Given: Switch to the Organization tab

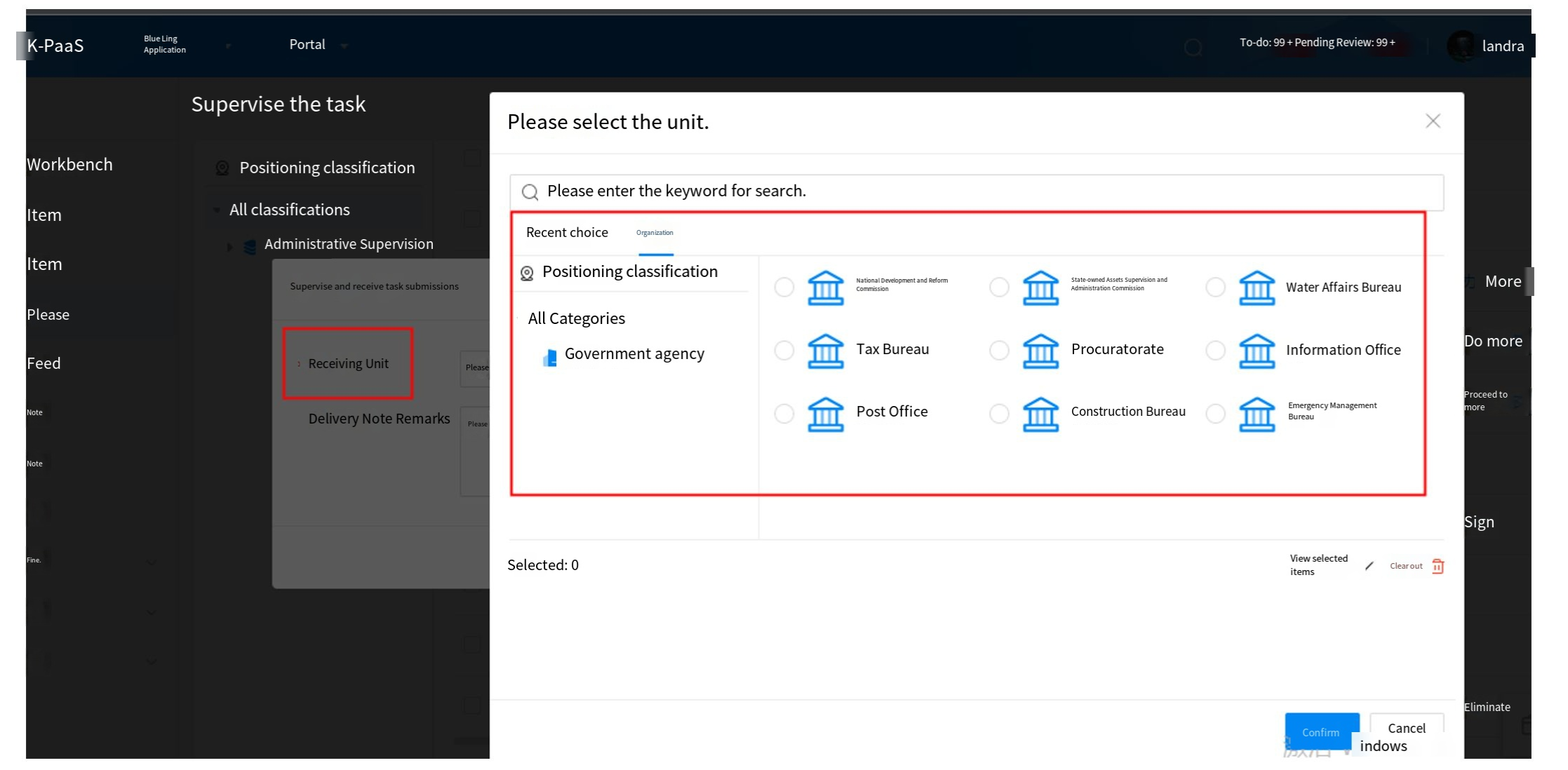Looking at the screenshot, I should tap(655, 233).
